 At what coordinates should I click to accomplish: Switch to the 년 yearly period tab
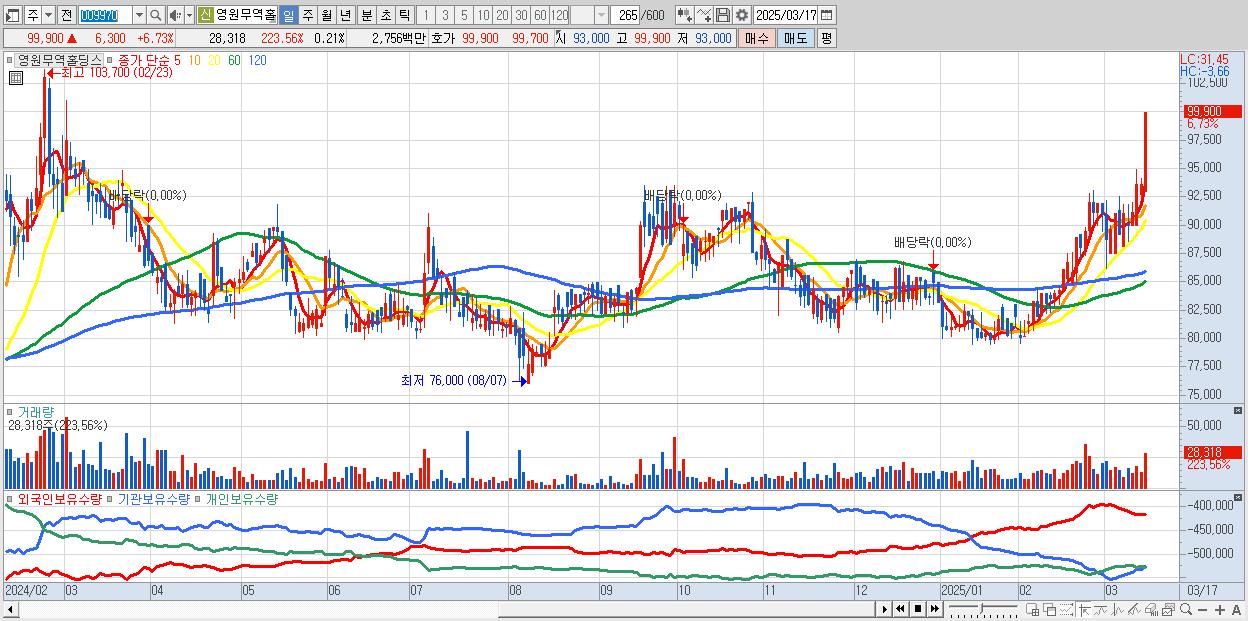(345, 15)
